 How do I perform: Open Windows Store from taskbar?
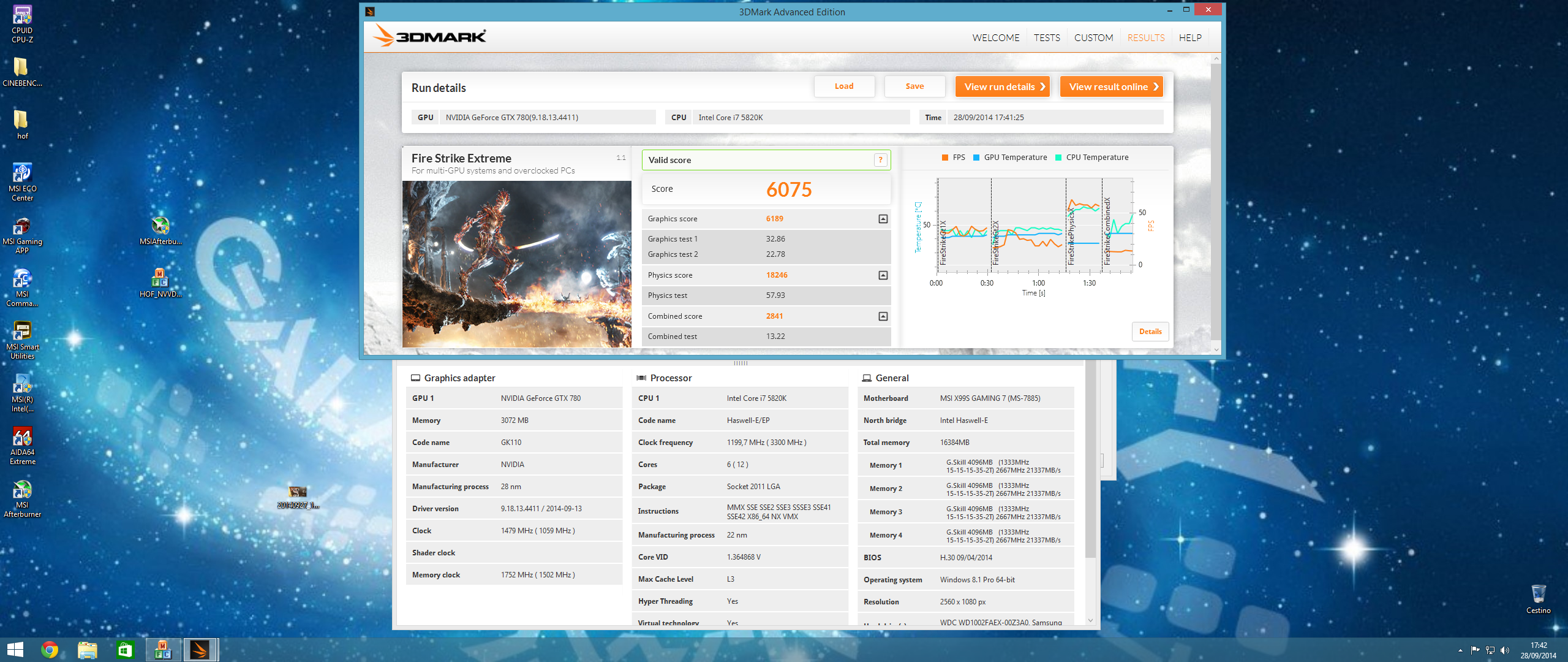click(125, 650)
